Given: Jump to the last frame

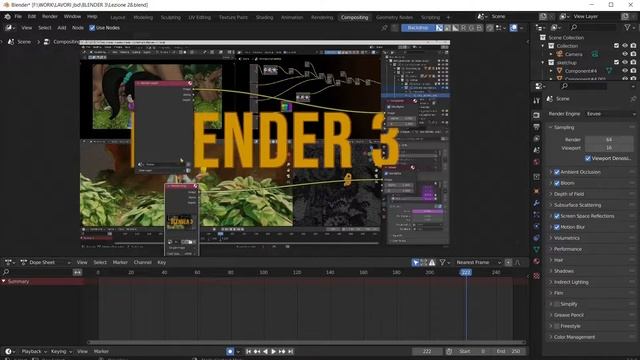Looking at the screenshot, I should [290, 351].
